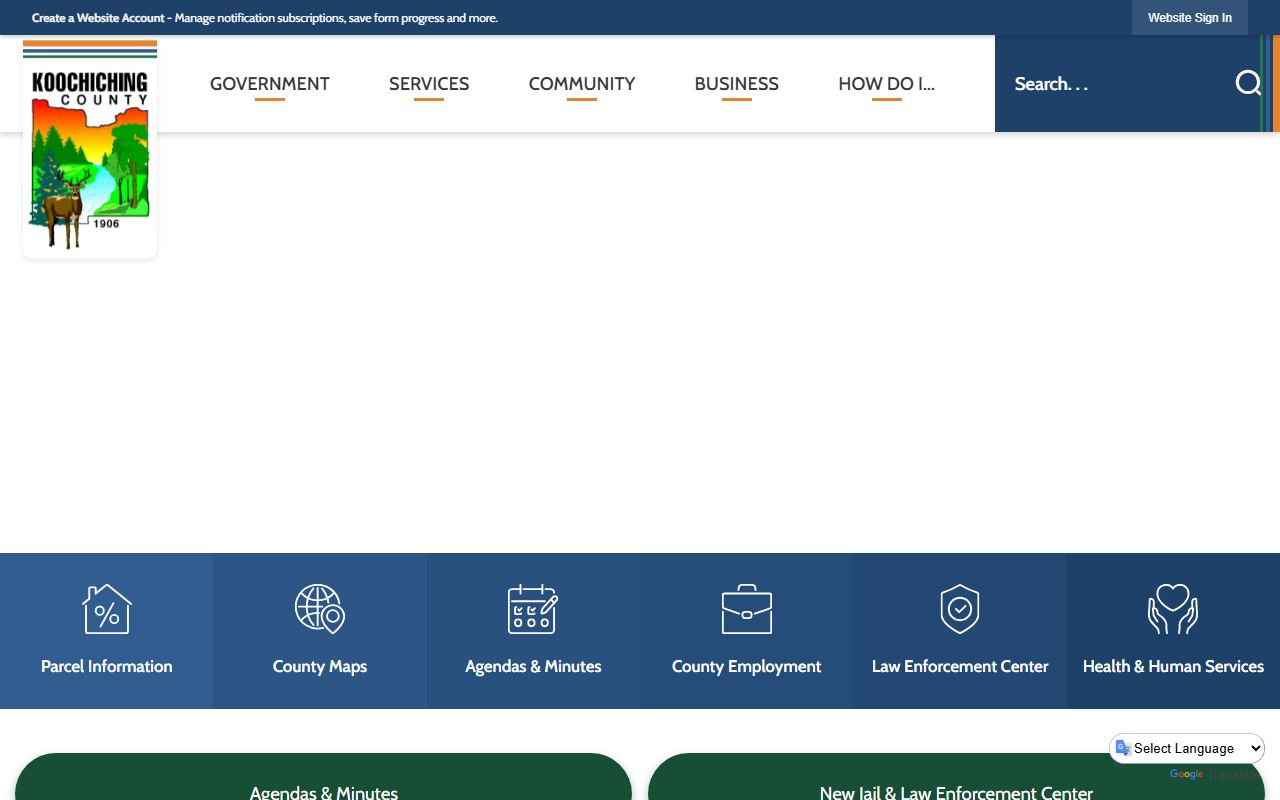Open the Business menu
This screenshot has height=800, width=1280.
point(737,84)
